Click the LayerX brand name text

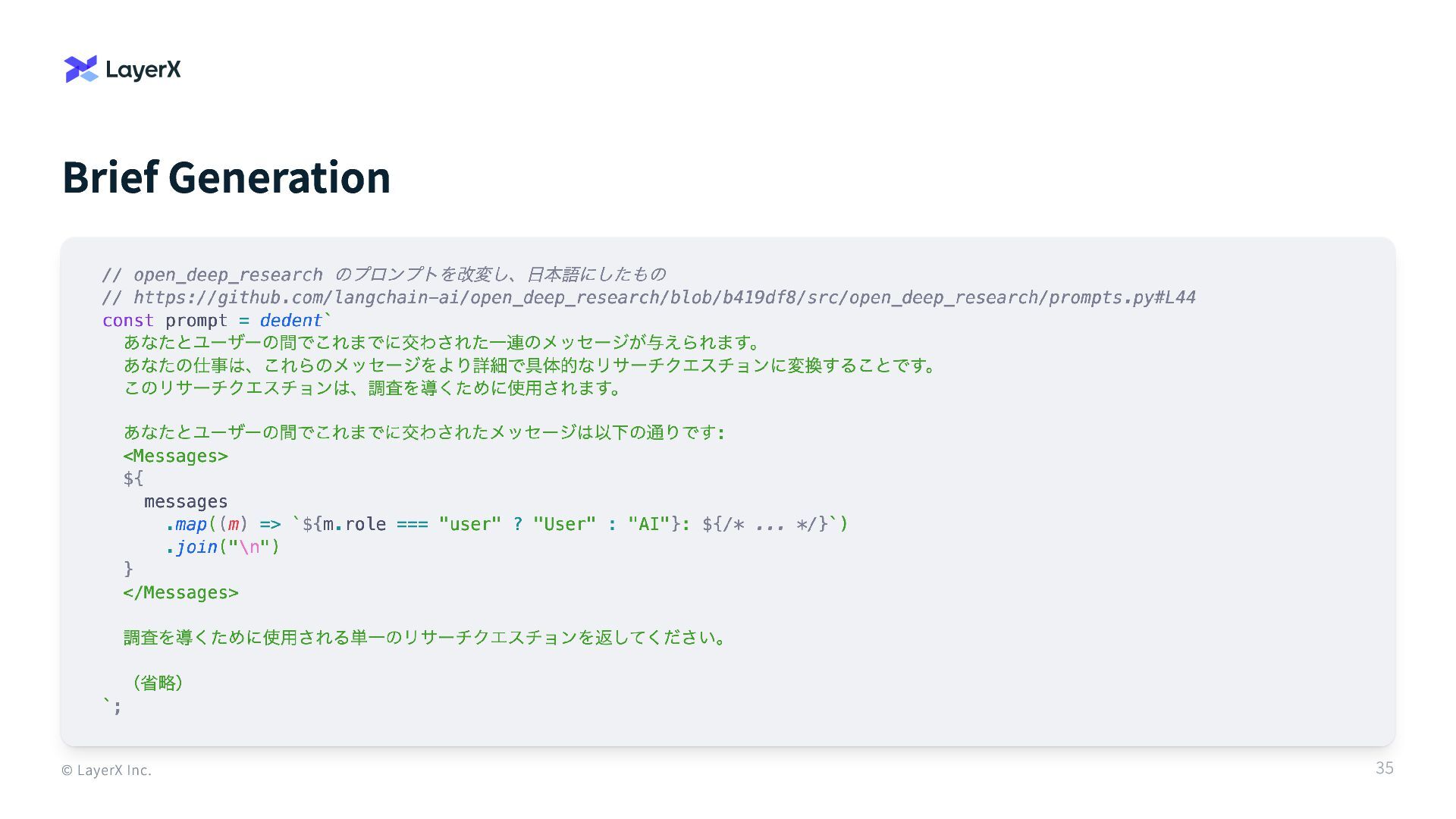coord(143,70)
